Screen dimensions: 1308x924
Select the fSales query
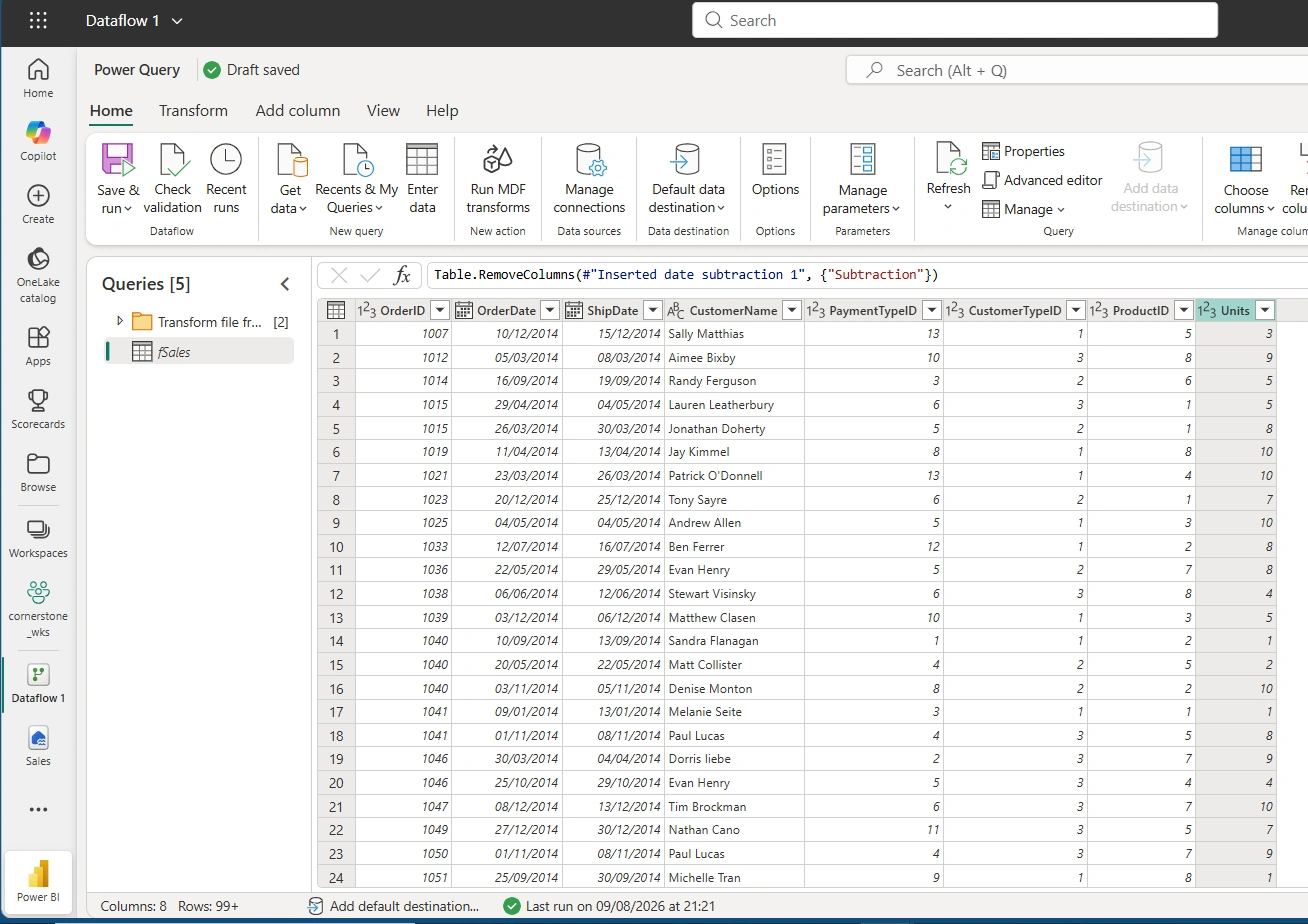pos(200,351)
